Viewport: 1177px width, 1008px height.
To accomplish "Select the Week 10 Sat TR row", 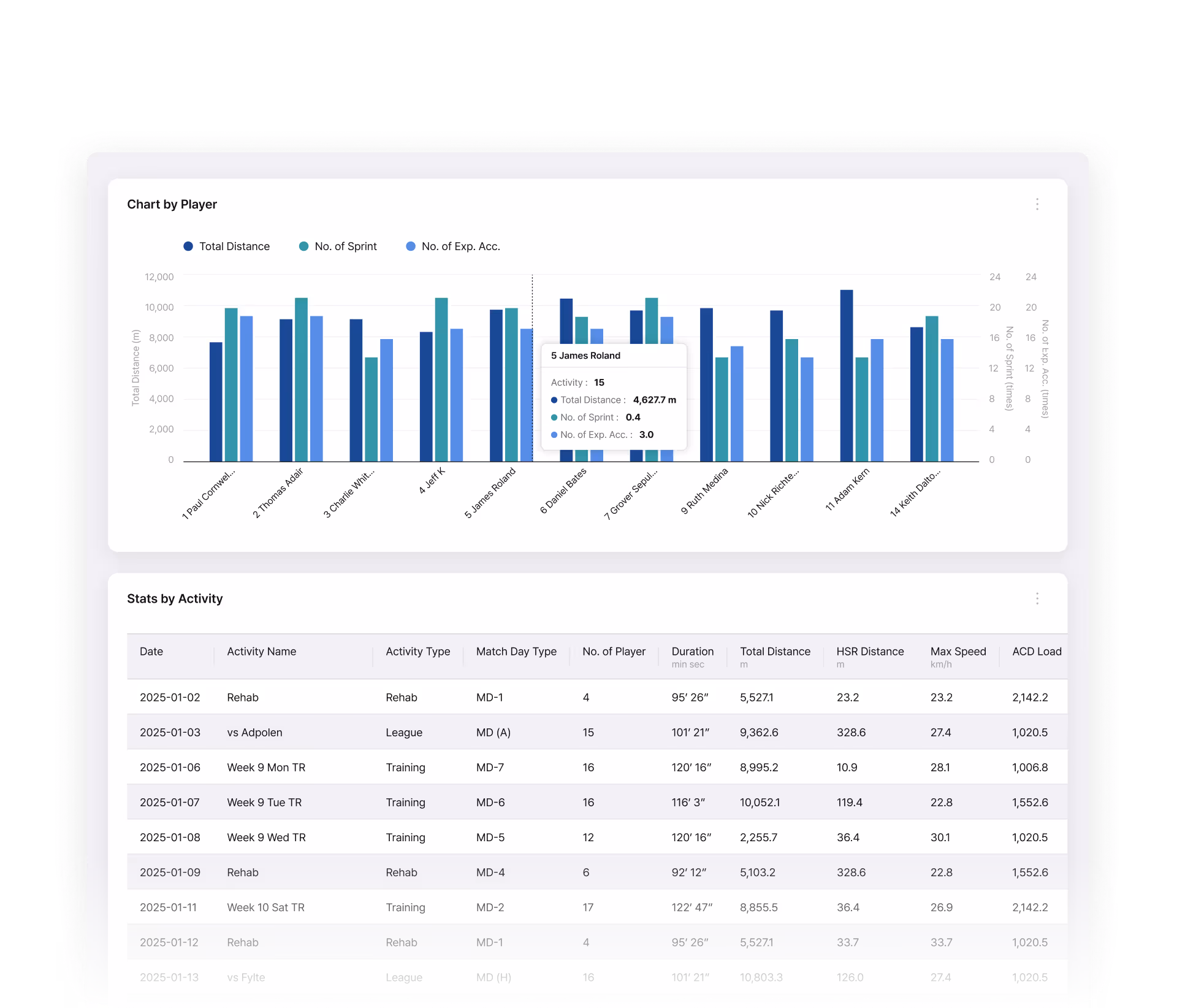I will [265, 907].
